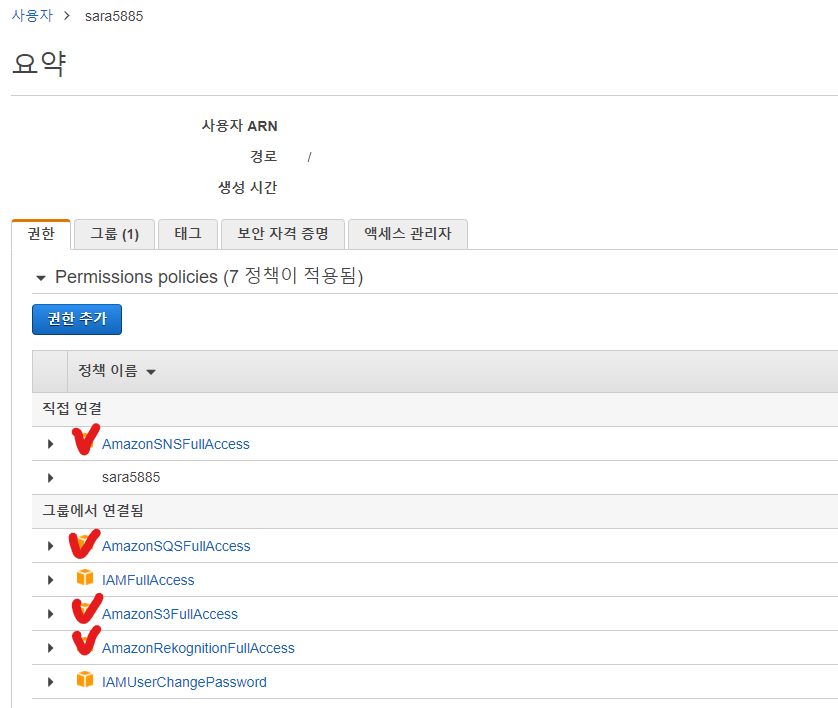Open the AmazonRekognitionFullAccess policy link

tap(198, 648)
